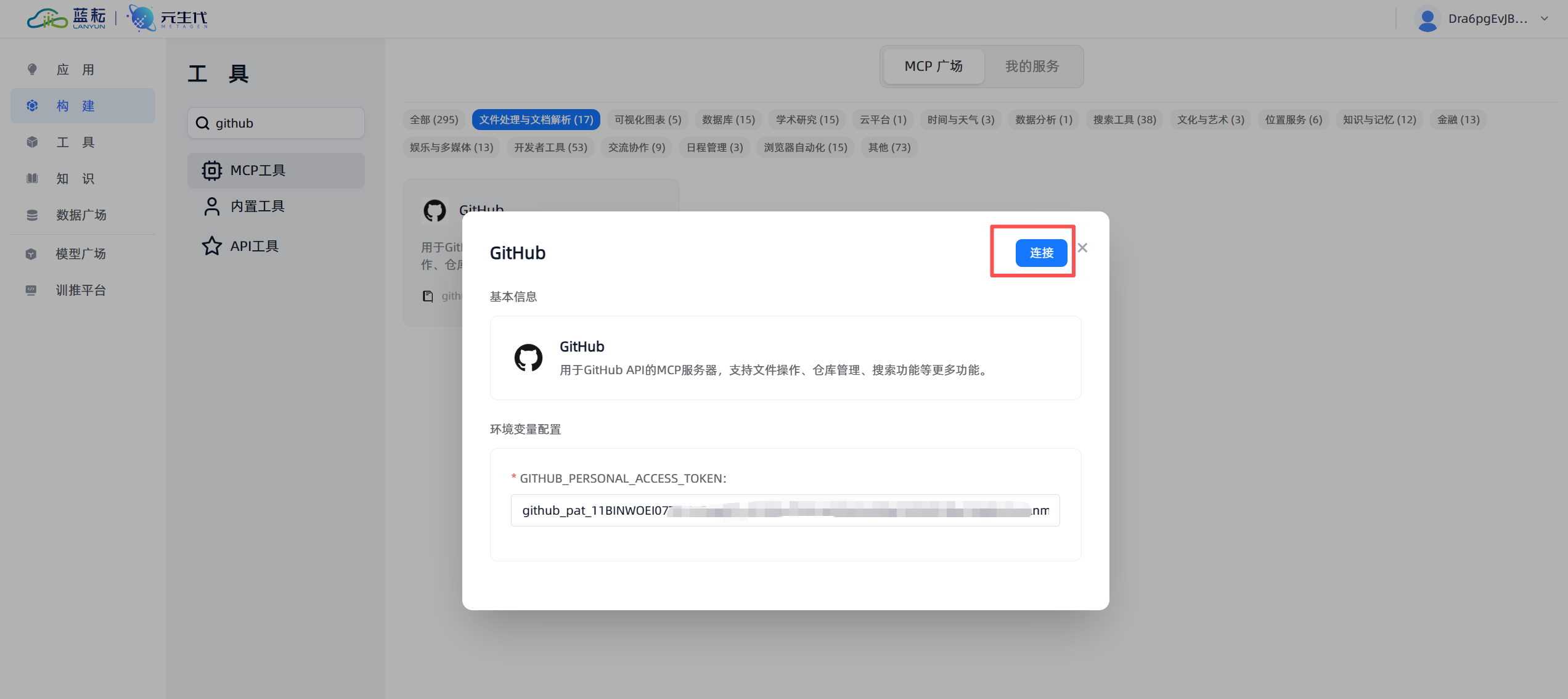Click the API工具 star icon

tap(211, 246)
